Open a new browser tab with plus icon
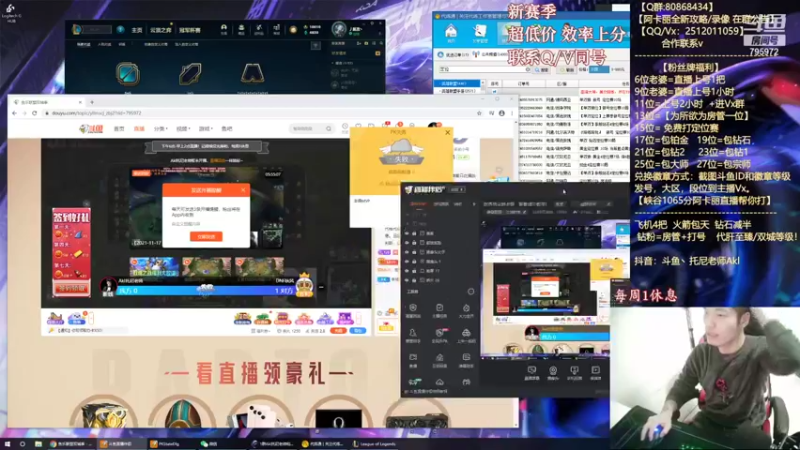 92,102
